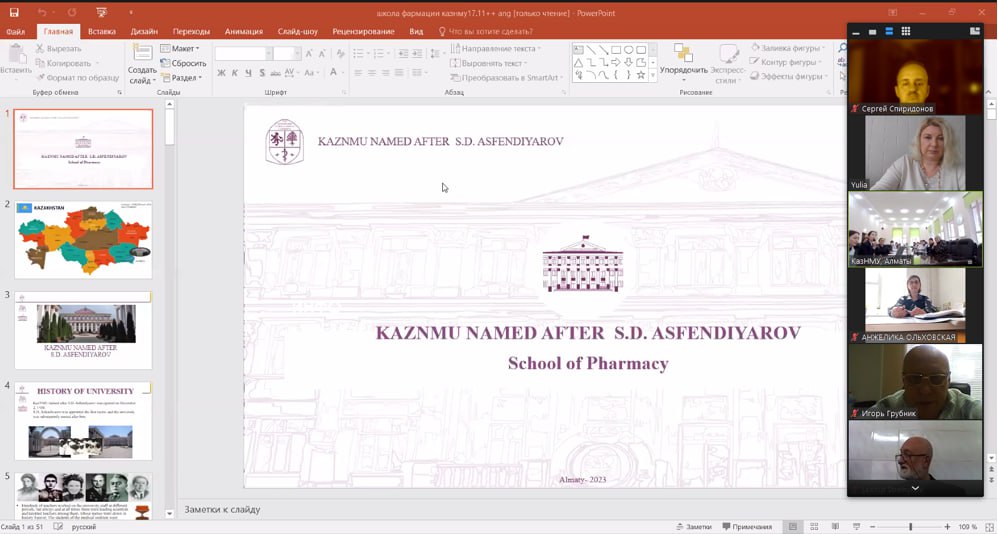The height and width of the screenshot is (534, 998).
Task: Select the right arrow shape in gallery
Action: (x=616, y=62)
